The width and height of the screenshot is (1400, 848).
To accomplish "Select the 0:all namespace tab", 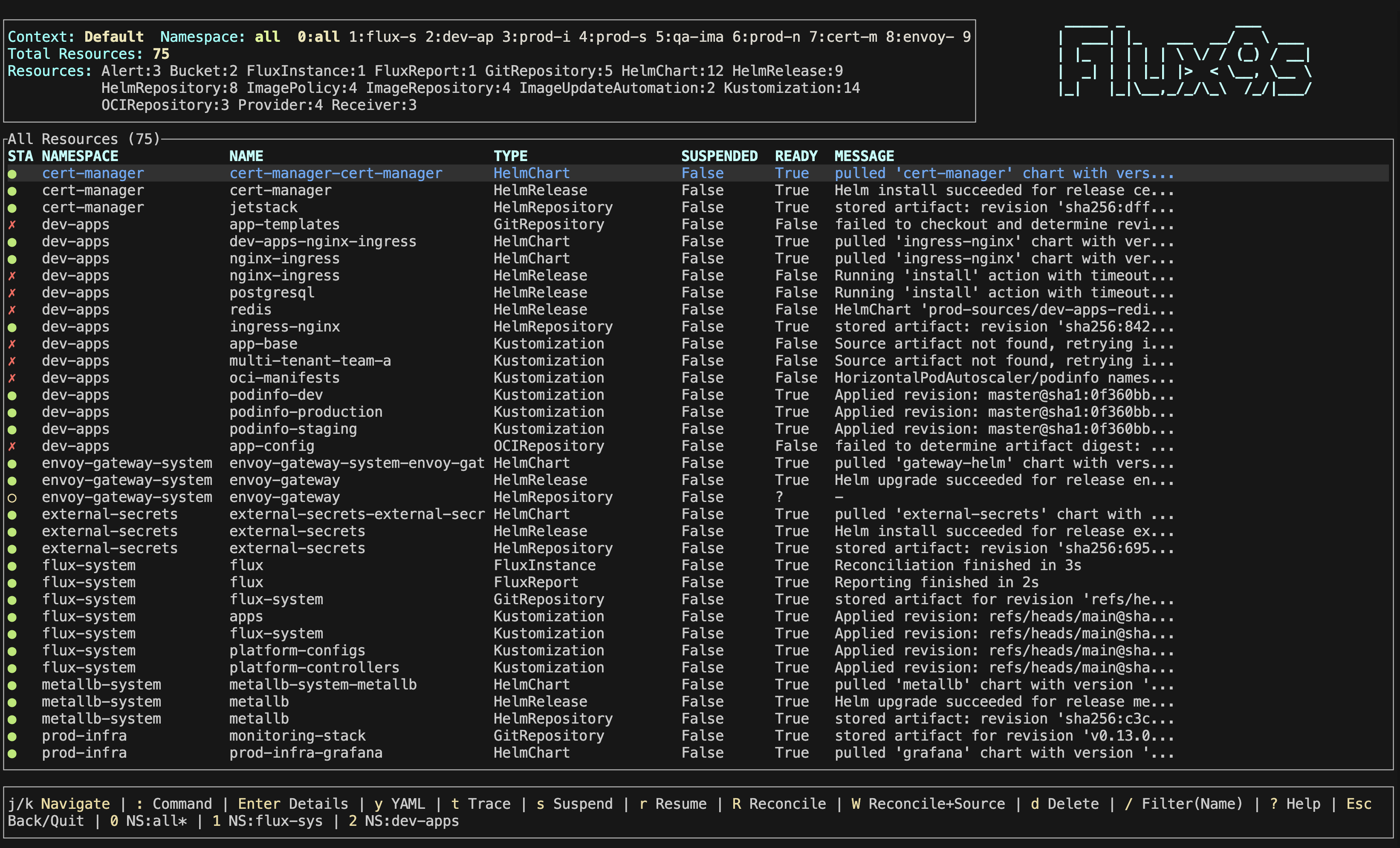I will (318, 36).
